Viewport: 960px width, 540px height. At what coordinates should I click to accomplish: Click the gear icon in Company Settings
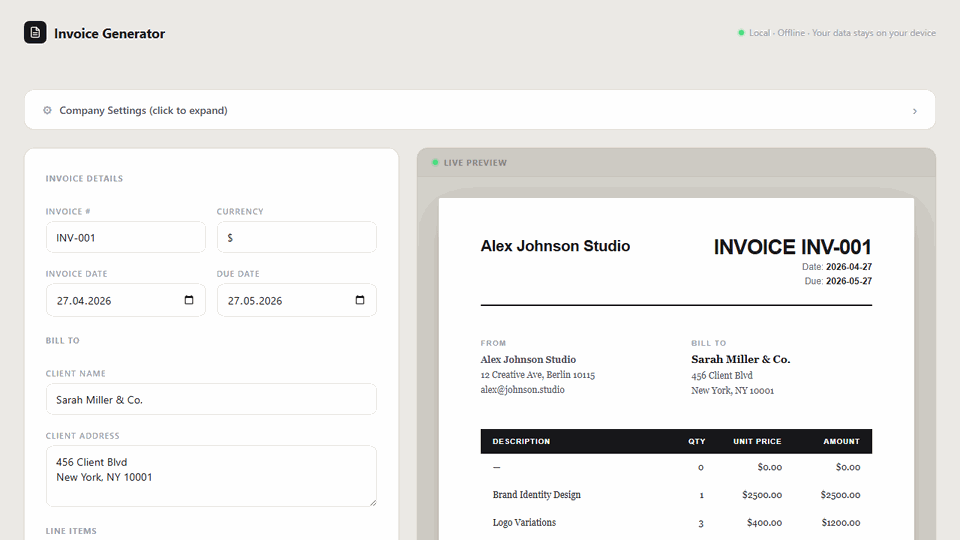pos(47,110)
